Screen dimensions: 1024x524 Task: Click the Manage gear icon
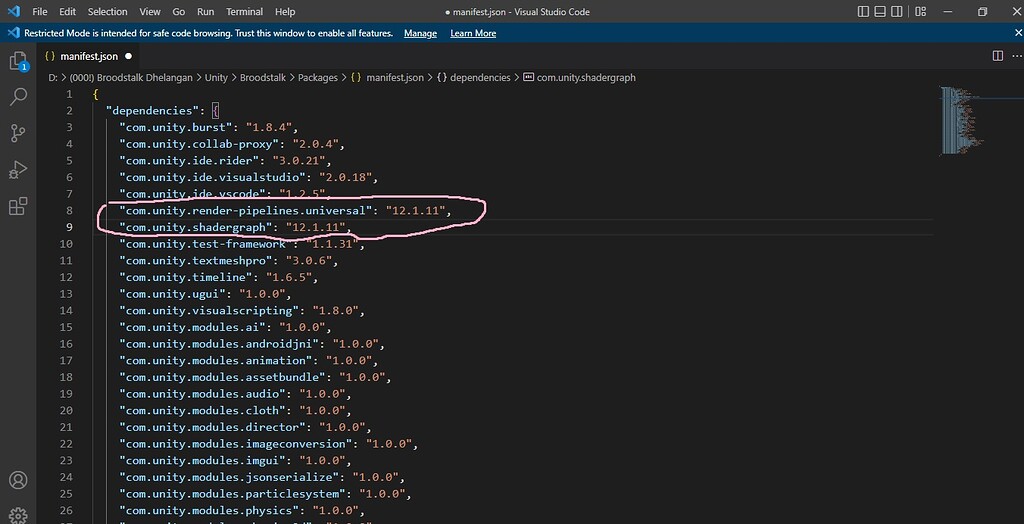point(18,515)
